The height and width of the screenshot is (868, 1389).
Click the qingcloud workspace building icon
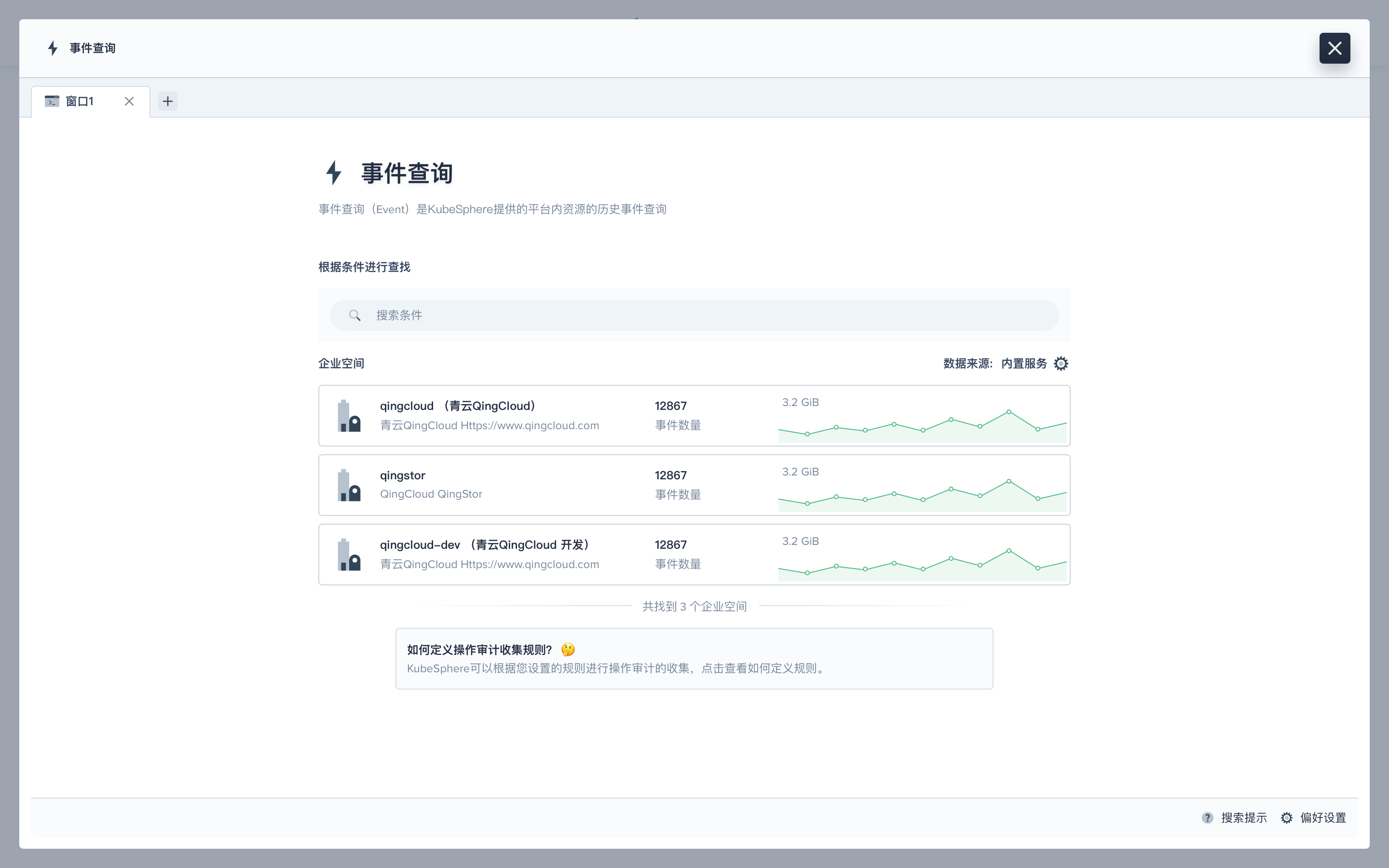(x=349, y=416)
